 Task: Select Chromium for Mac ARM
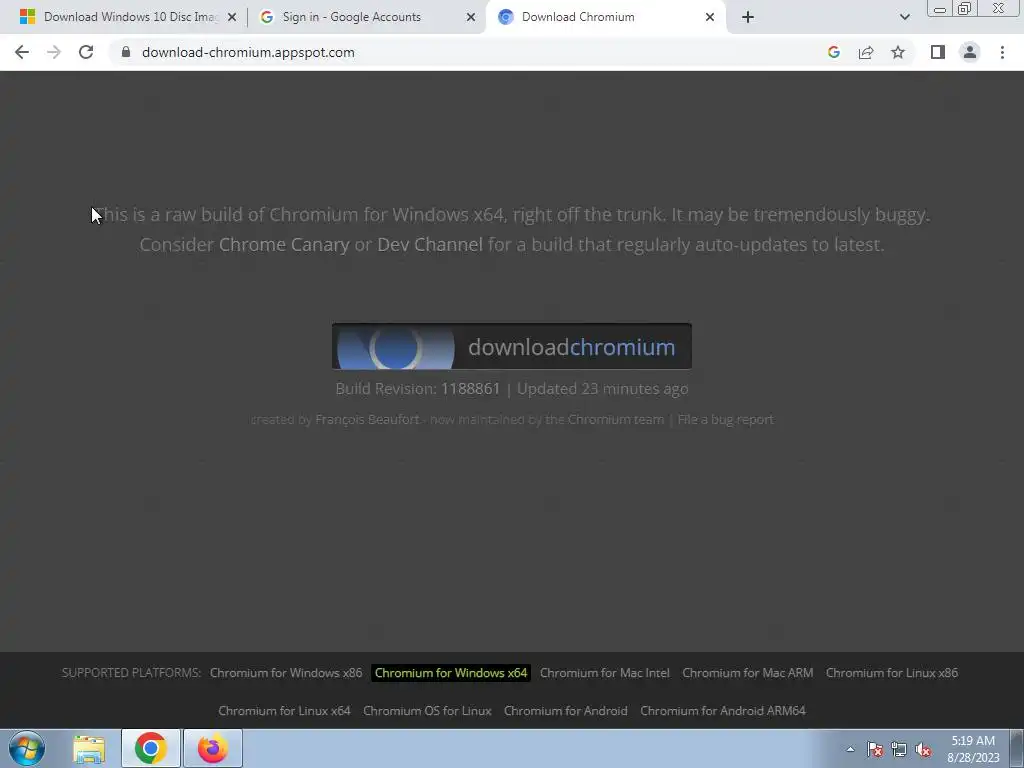[748, 673]
